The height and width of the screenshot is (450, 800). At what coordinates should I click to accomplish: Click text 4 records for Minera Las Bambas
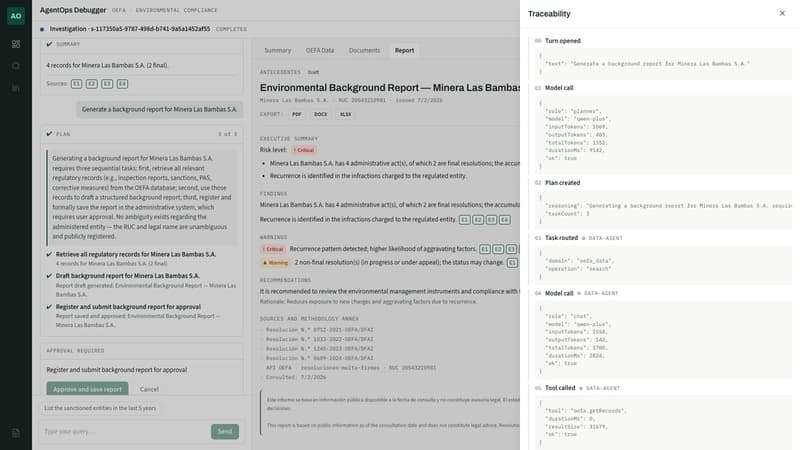pos(107,65)
